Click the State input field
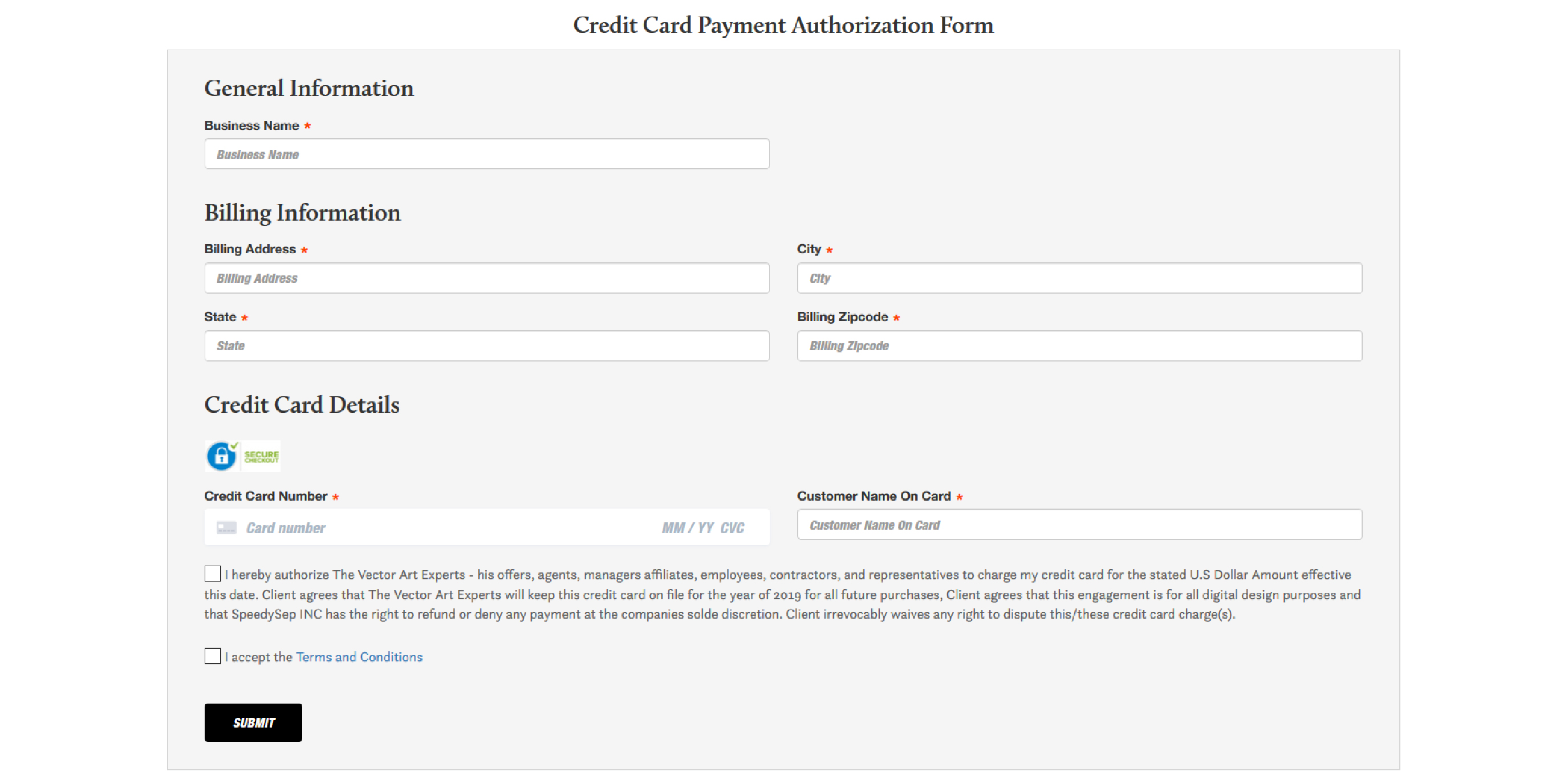This screenshot has height=784, width=1568. (487, 346)
